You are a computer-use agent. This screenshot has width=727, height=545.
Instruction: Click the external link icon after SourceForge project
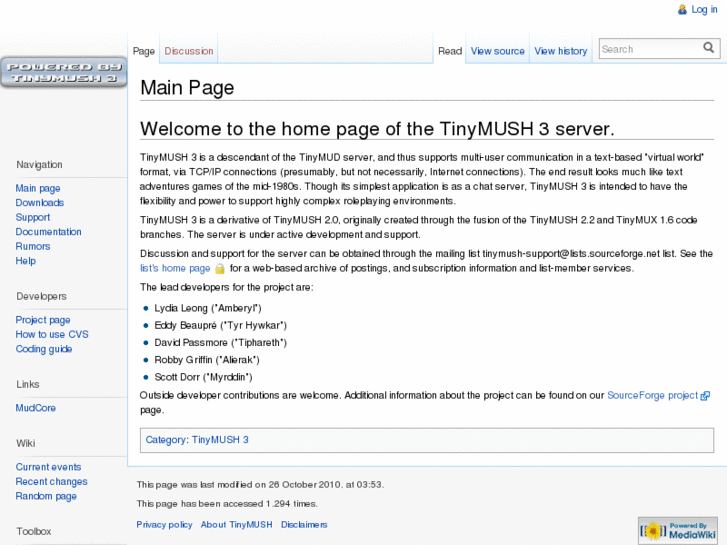[705, 396]
